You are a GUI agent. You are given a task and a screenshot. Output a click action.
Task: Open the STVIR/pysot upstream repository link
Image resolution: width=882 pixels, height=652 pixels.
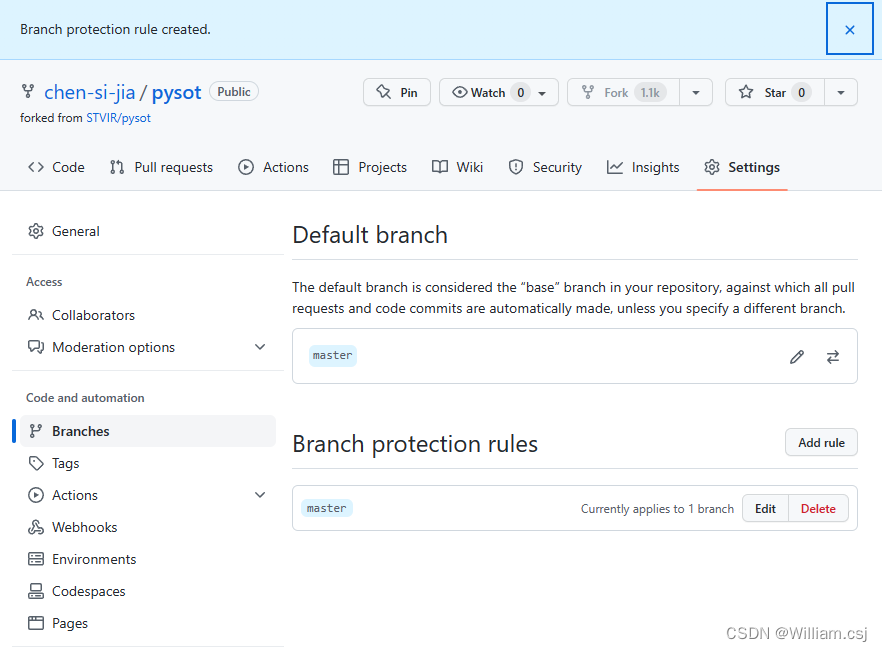point(118,118)
